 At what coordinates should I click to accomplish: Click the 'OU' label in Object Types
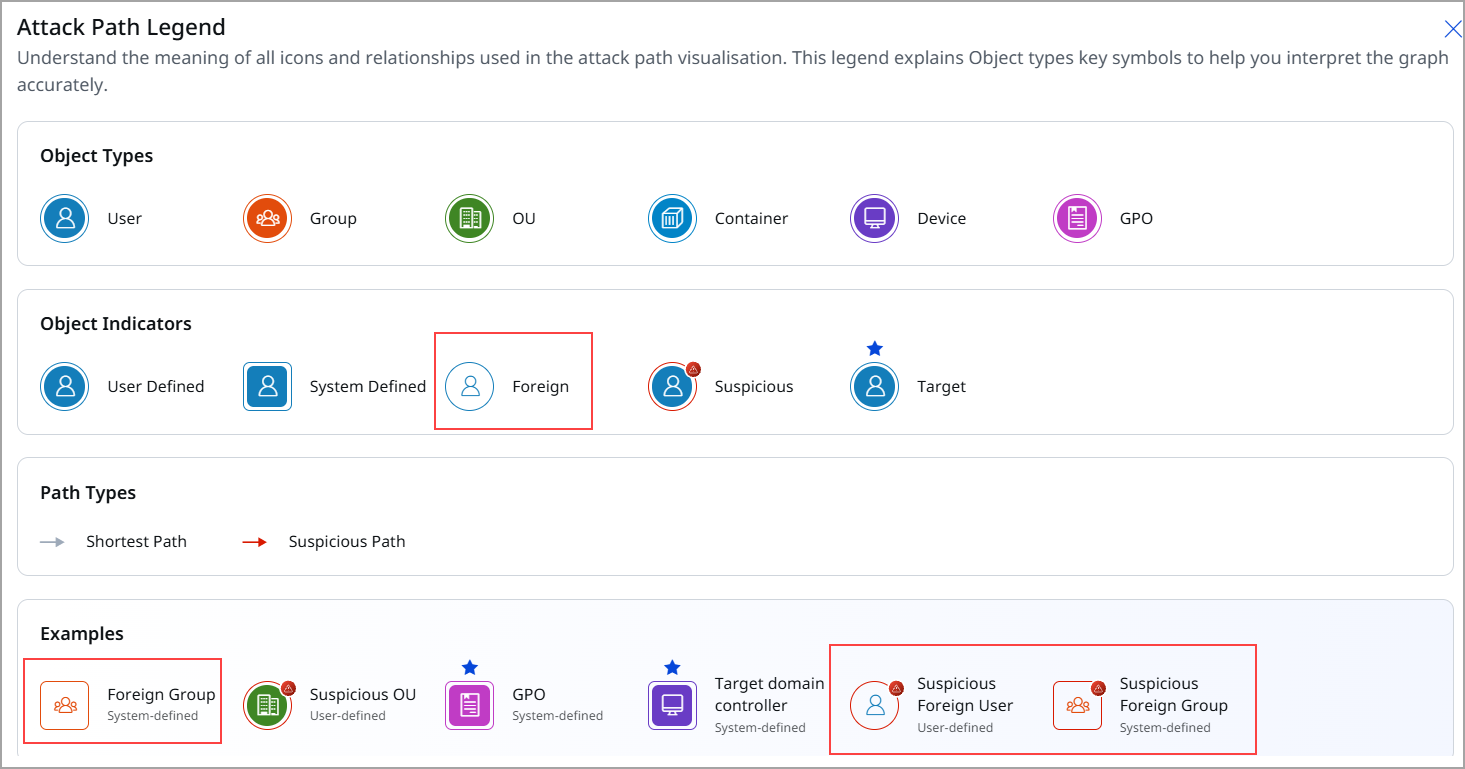coord(524,218)
